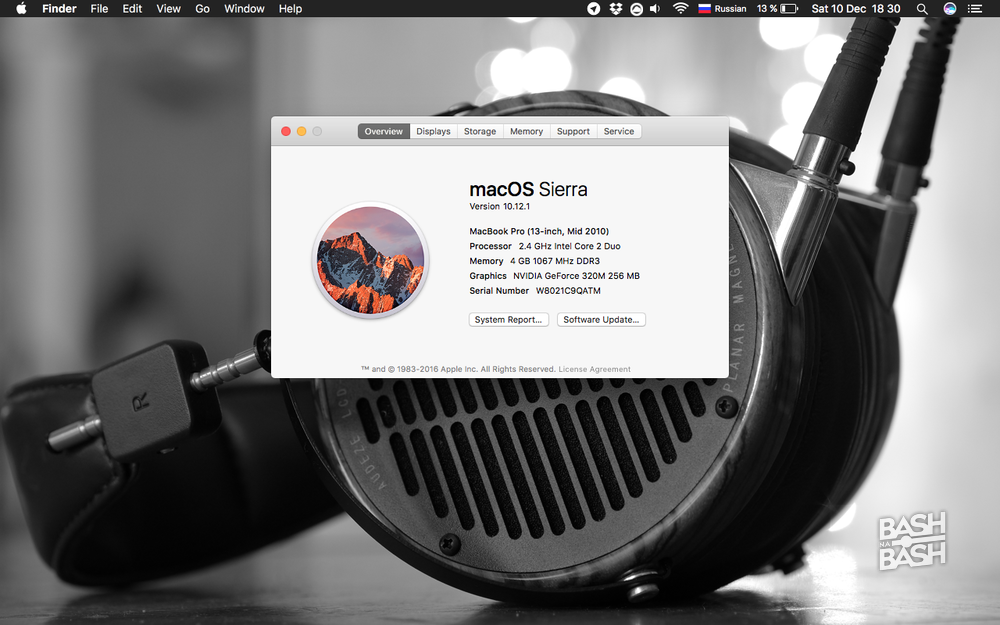Minimize the About This Mac window
The image size is (1000, 625).
(x=302, y=131)
